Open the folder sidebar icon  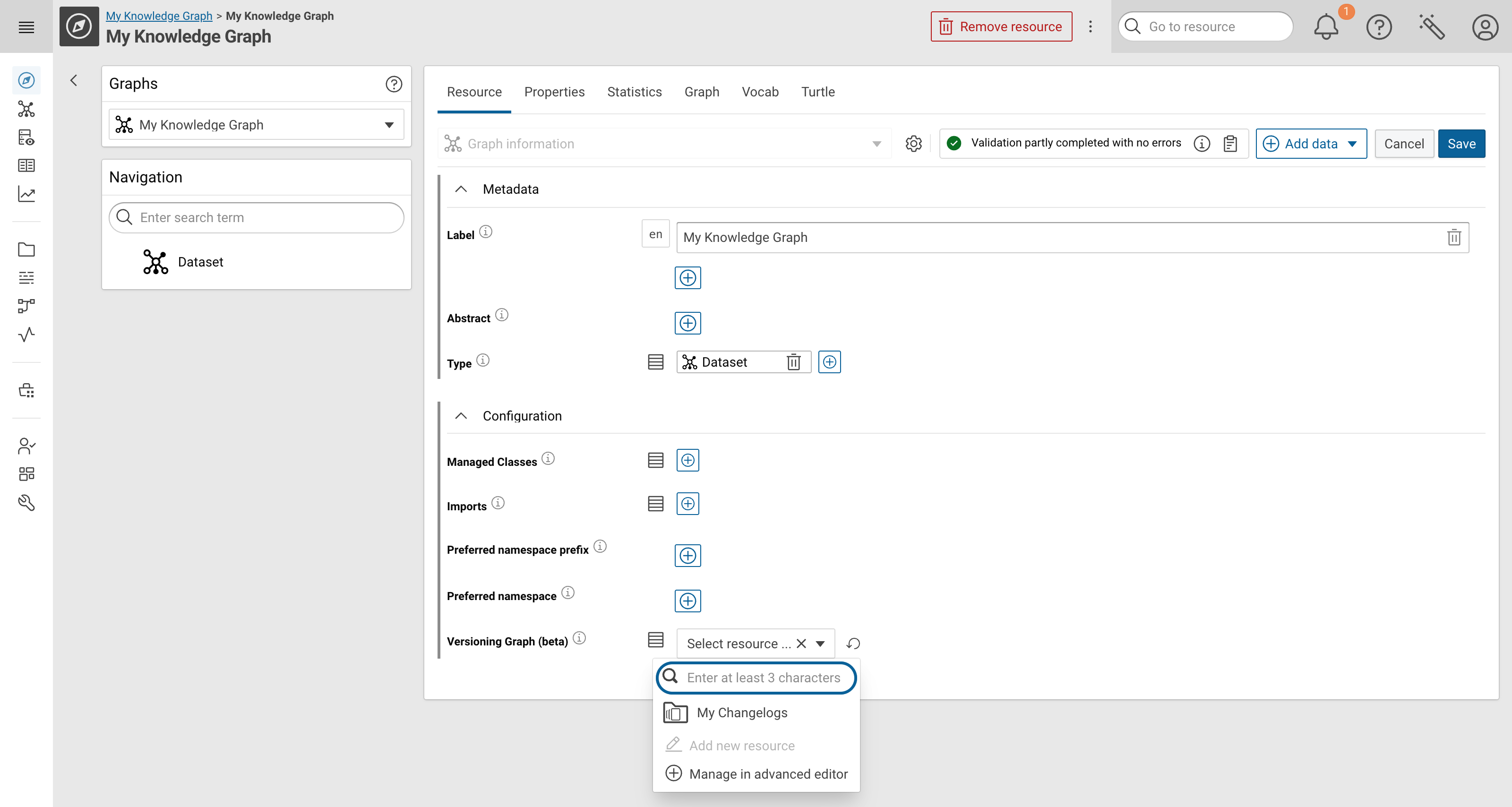pyautogui.click(x=26, y=249)
